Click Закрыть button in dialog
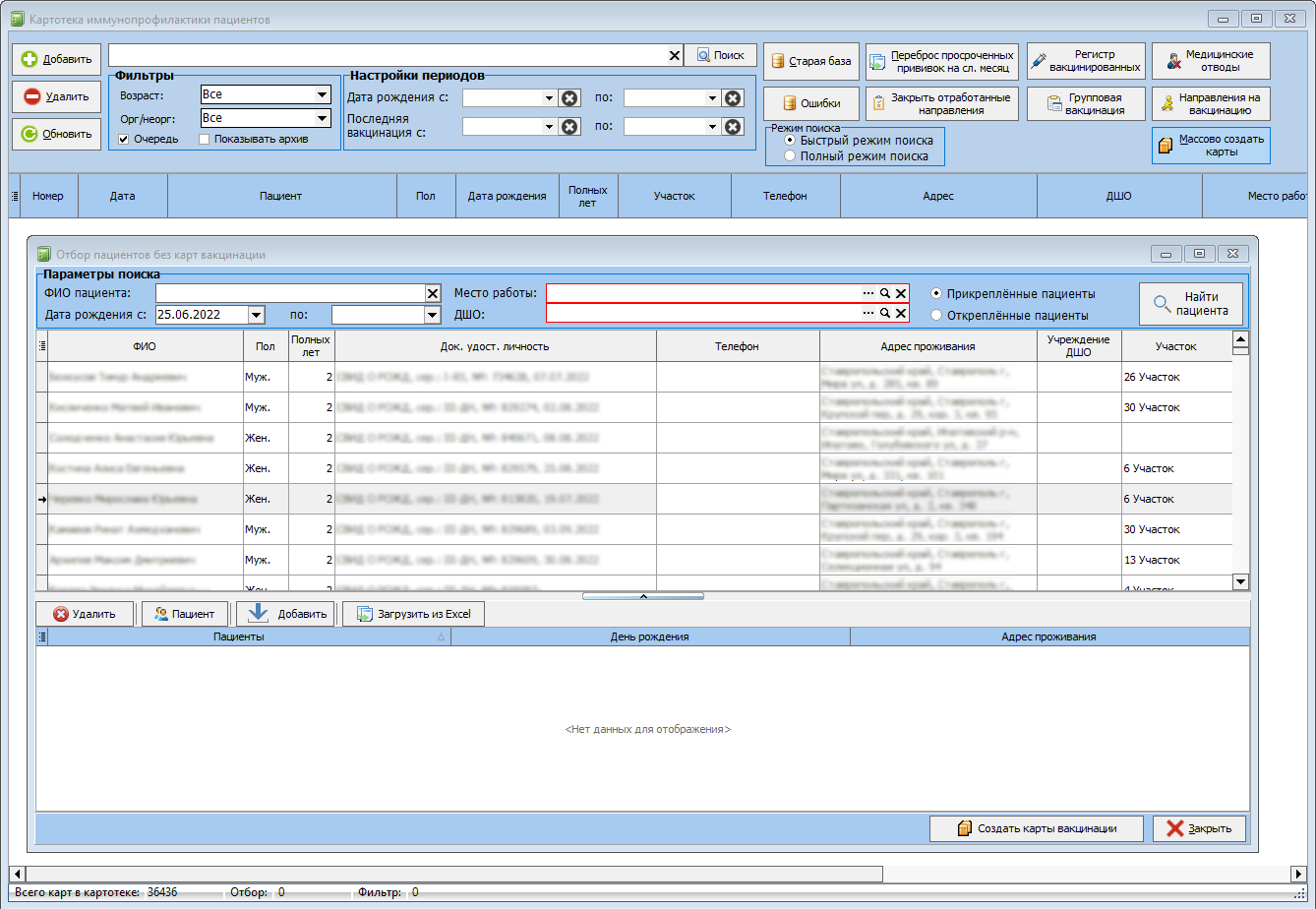 pyautogui.click(x=1199, y=828)
